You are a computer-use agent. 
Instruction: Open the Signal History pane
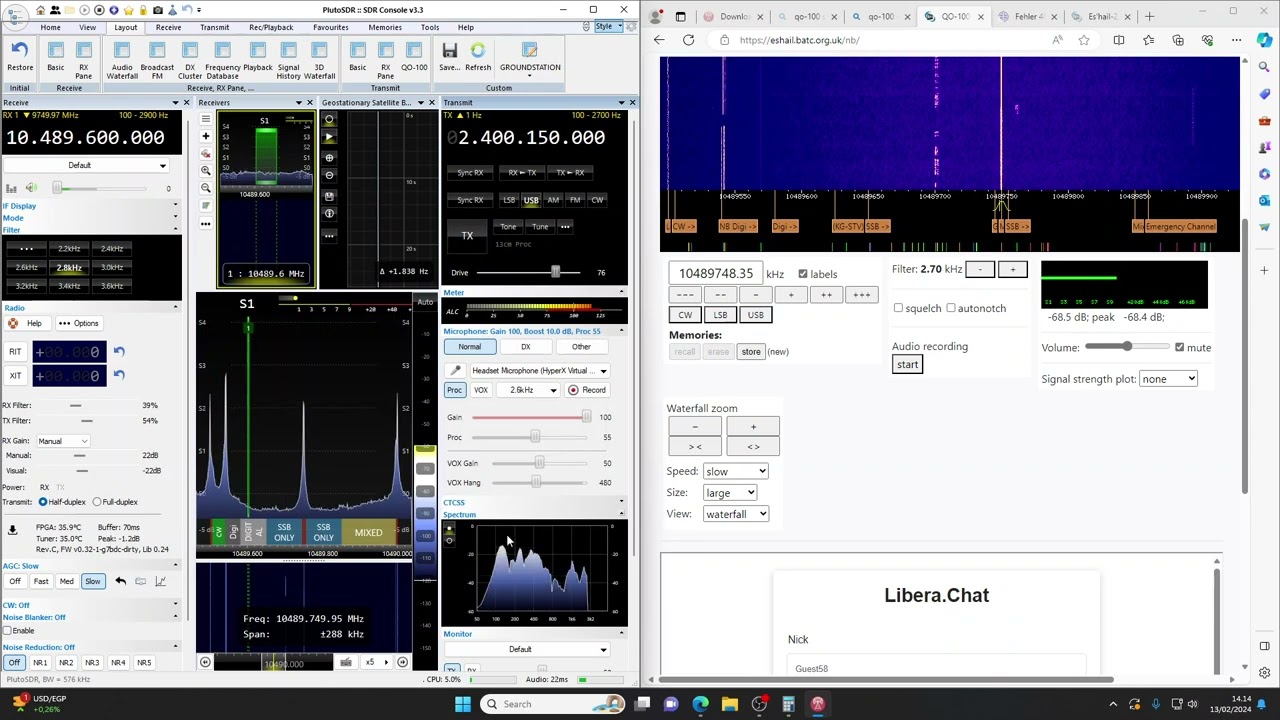[288, 60]
